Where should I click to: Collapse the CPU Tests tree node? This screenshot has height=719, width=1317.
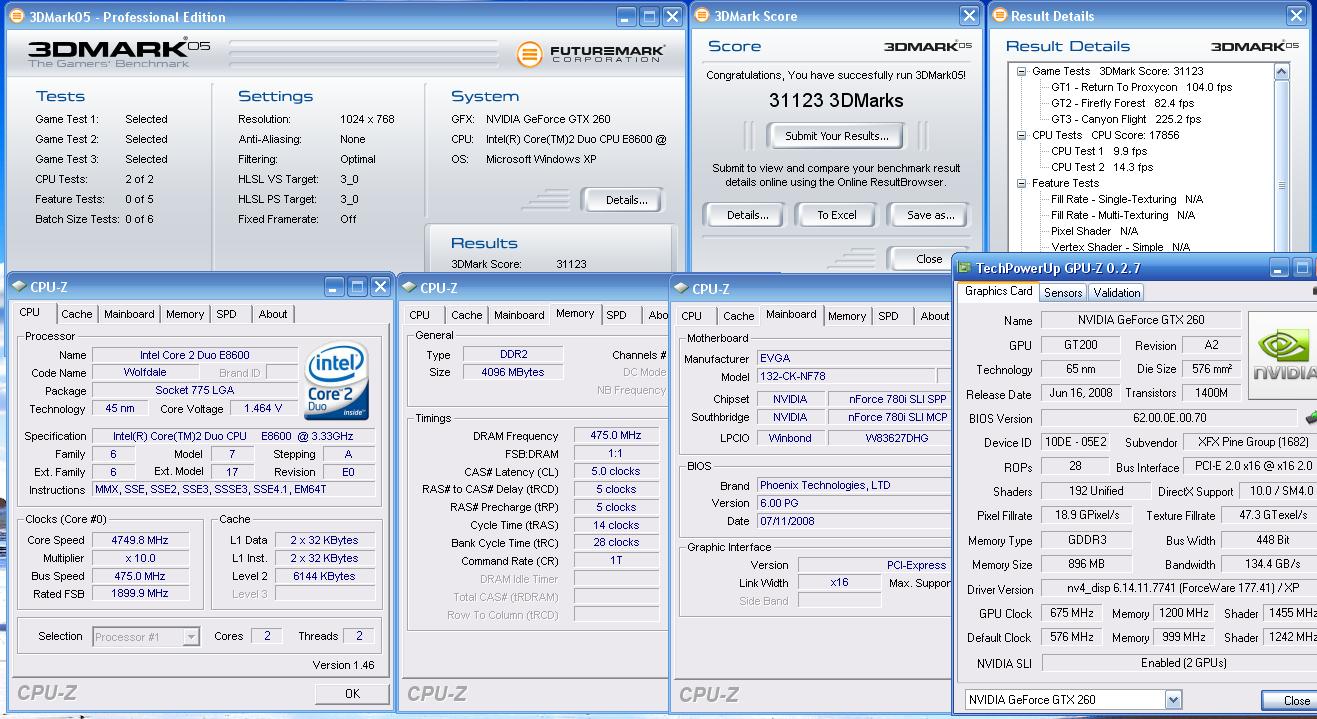coord(1022,135)
